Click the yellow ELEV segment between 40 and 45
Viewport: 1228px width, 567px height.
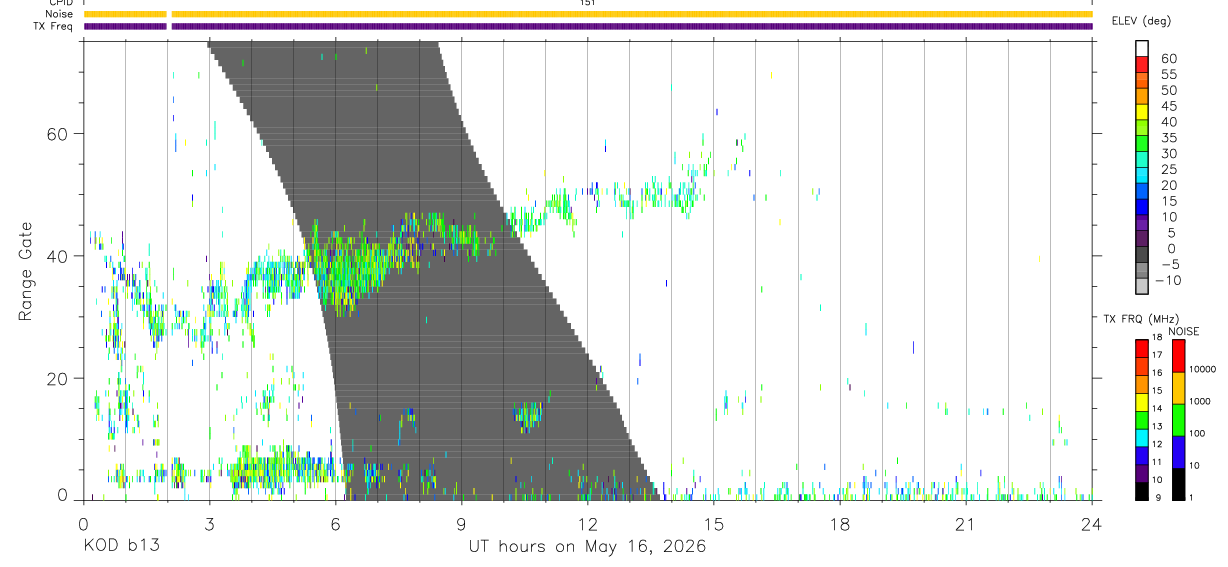pos(1142,112)
